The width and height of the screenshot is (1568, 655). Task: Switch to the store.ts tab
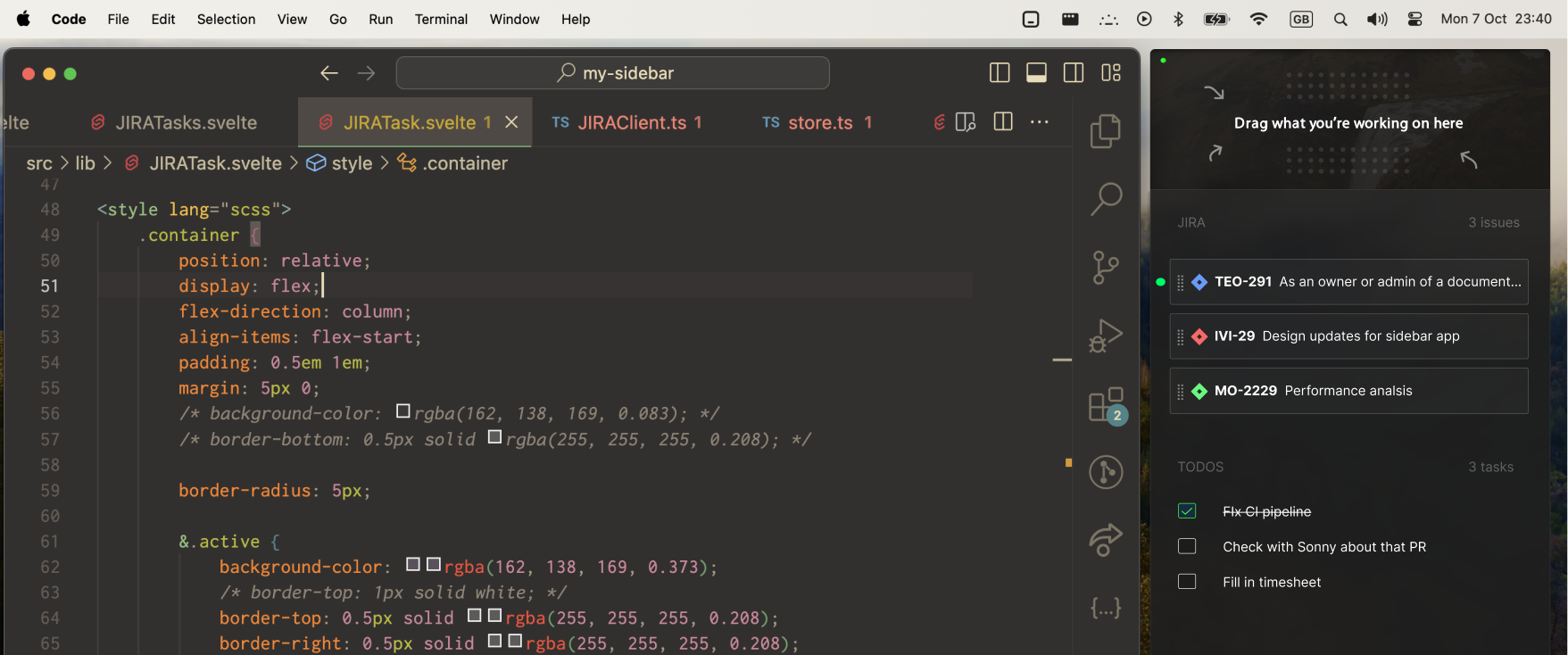coord(817,122)
